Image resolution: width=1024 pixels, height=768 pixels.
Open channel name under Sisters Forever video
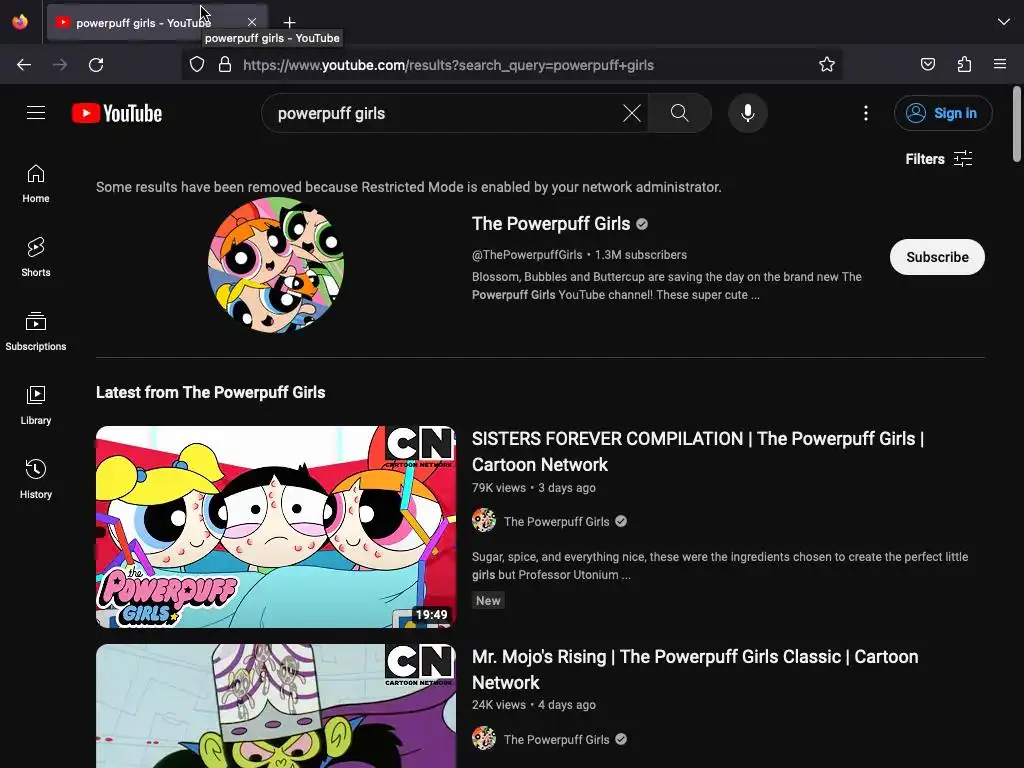[556, 522]
